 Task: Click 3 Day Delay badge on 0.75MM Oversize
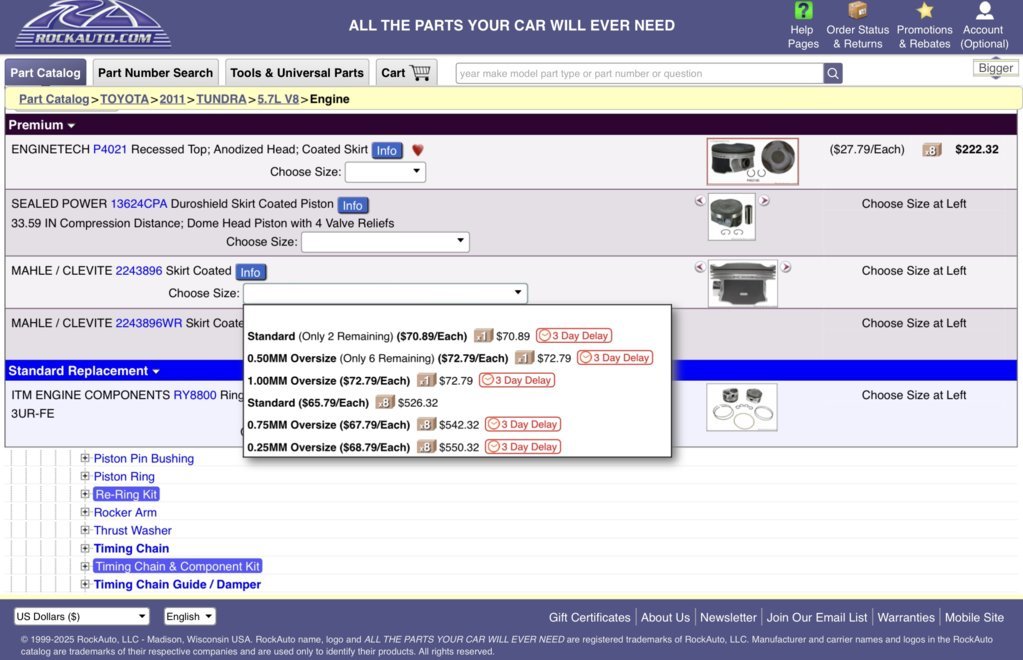523,425
